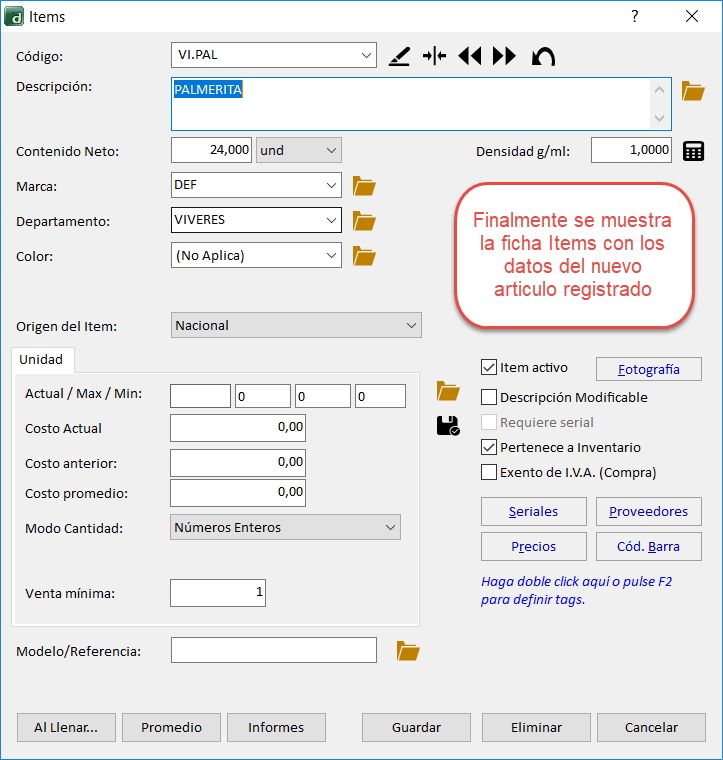The height and width of the screenshot is (760, 723).
Task: Uncheck the Item activo checkbox
Action: [x=489, y=368]
